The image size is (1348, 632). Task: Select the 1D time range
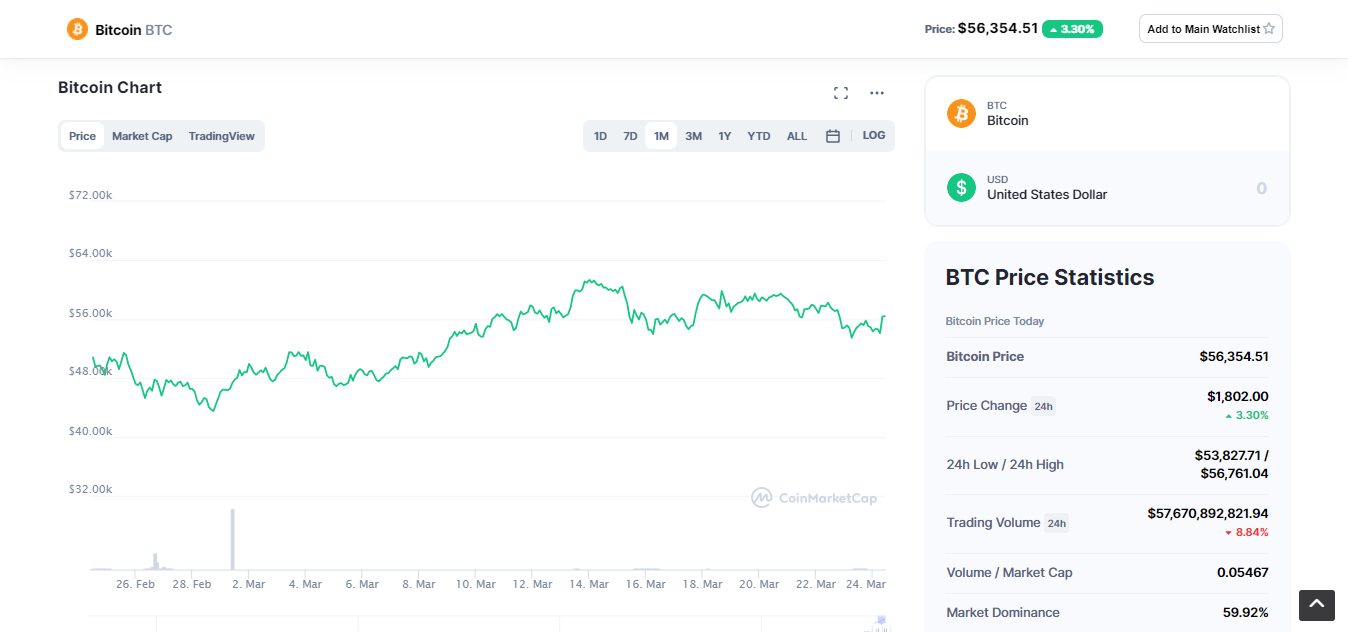point(600,136)
